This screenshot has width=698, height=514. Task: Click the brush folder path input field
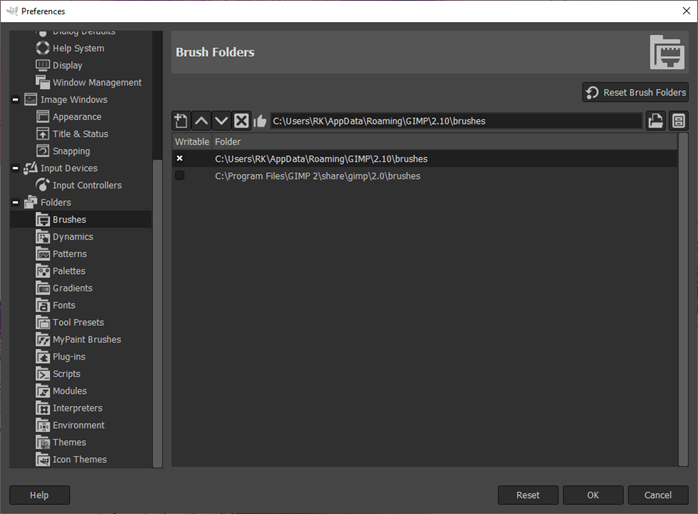coord(456,121)
